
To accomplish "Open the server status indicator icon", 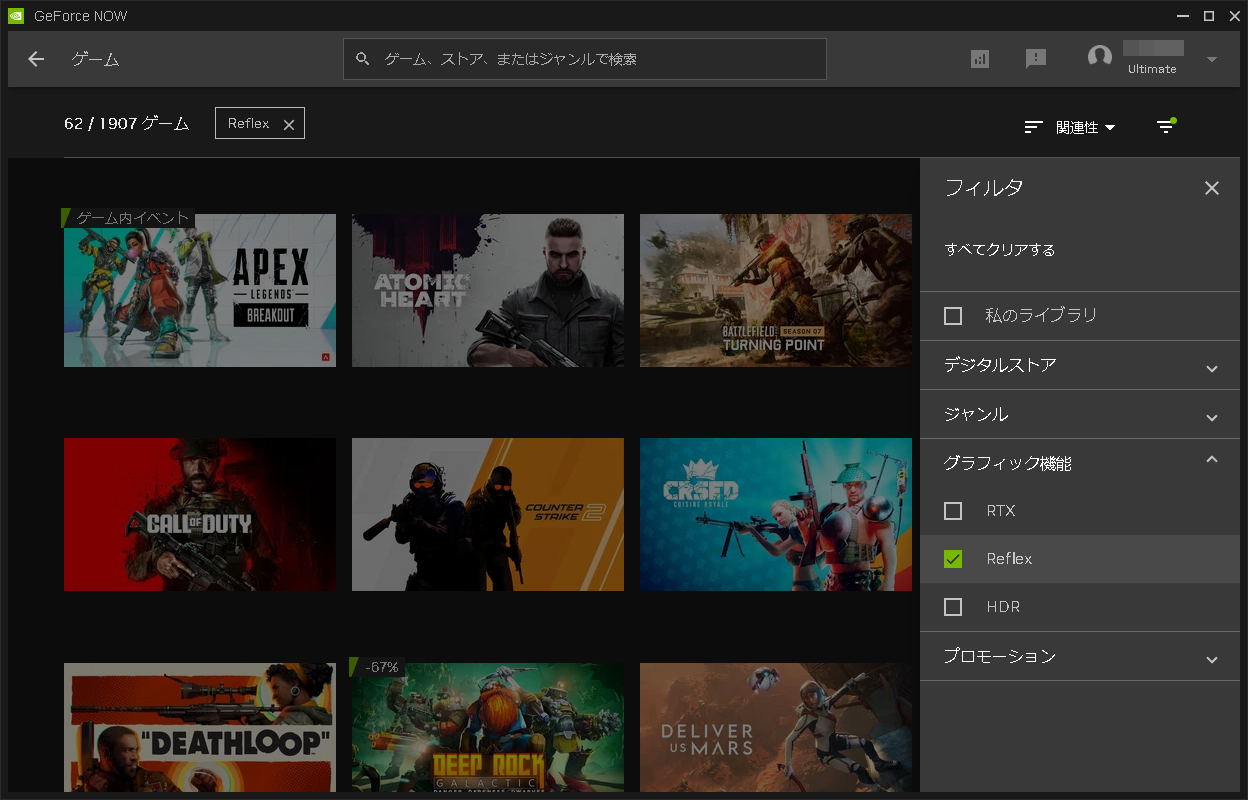I will click(x=979, y=58).
